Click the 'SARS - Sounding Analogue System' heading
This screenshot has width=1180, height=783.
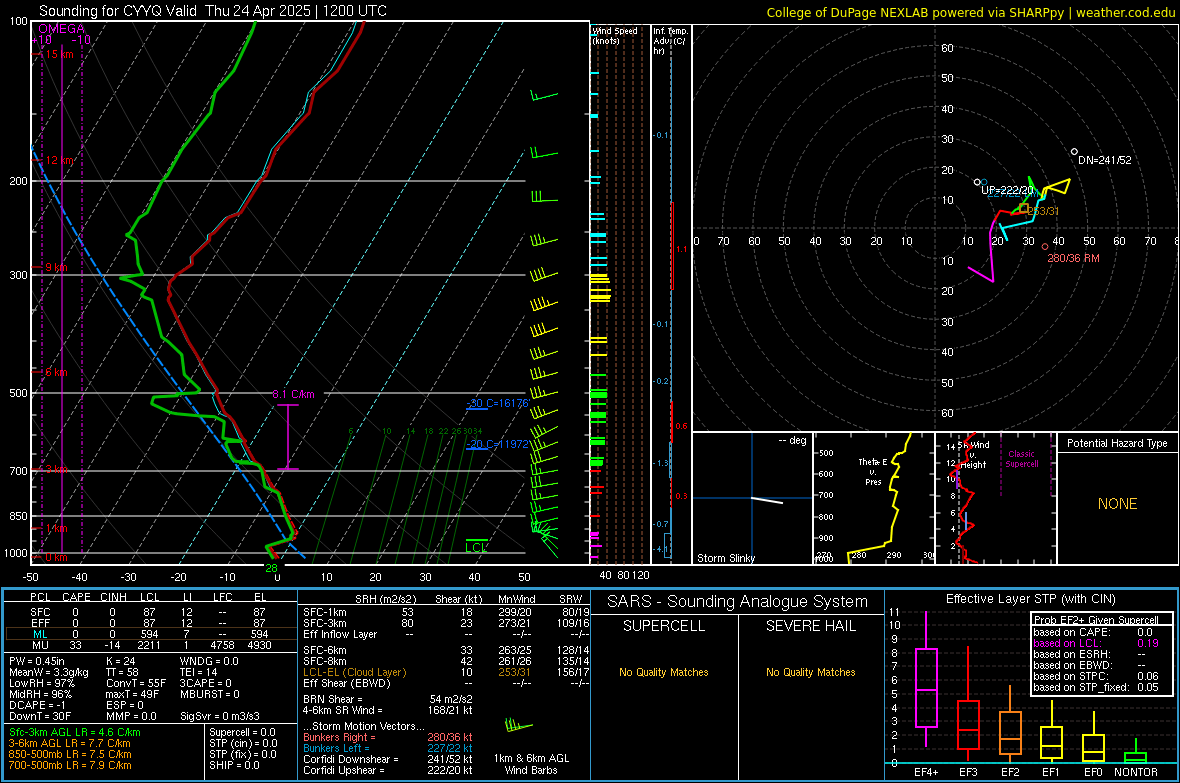tap(737, 602)
